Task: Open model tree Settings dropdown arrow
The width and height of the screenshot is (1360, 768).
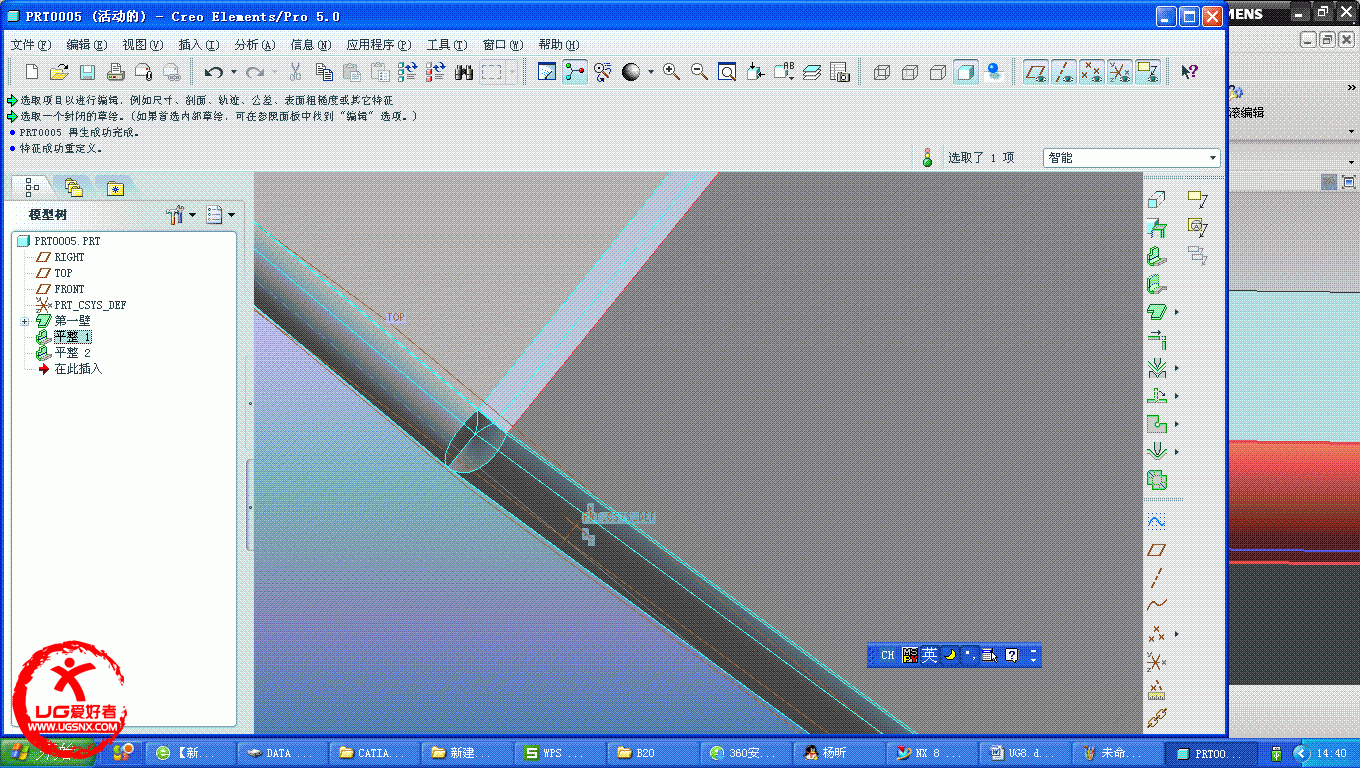Action: pos(193,215)
